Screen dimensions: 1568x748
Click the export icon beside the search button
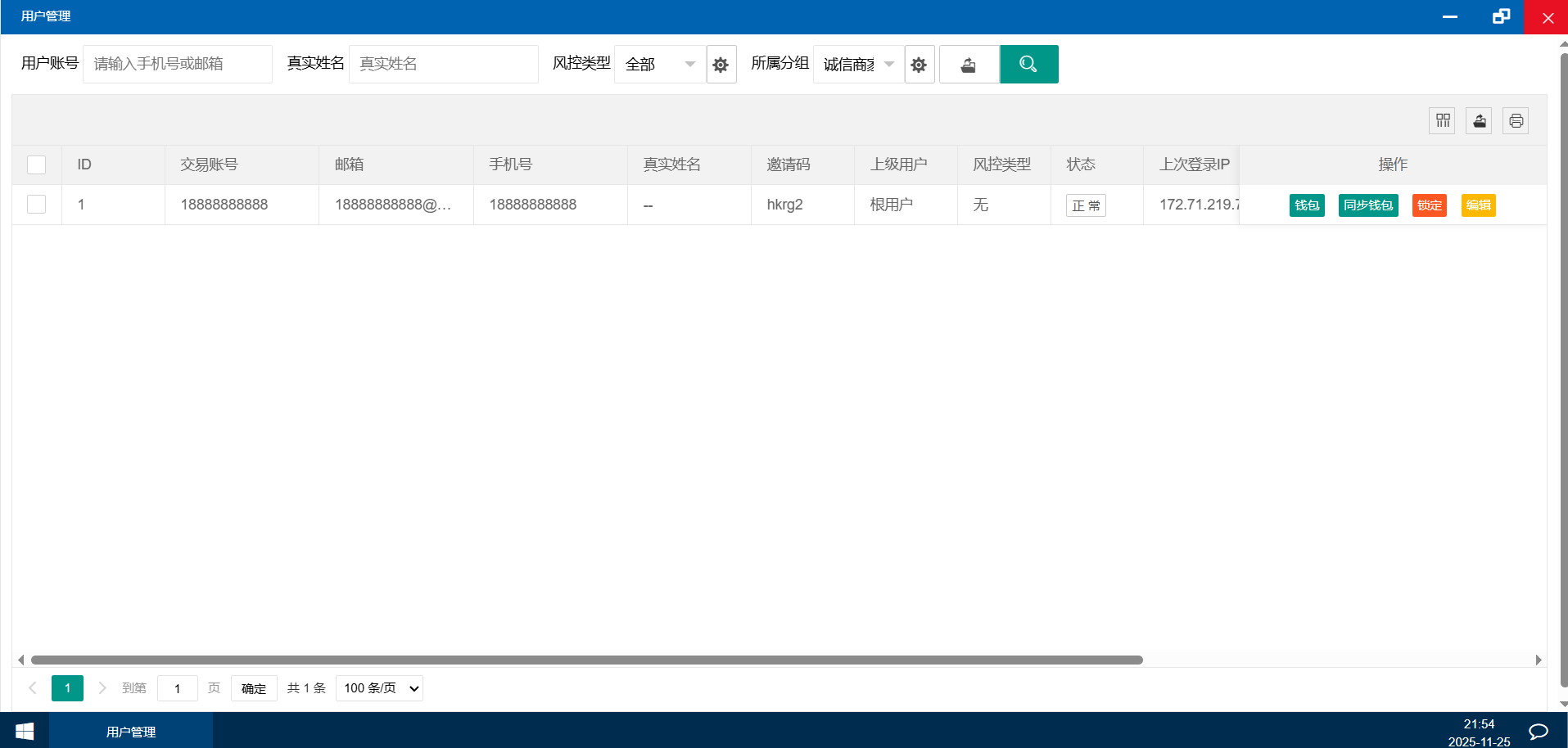pos(969,64)
